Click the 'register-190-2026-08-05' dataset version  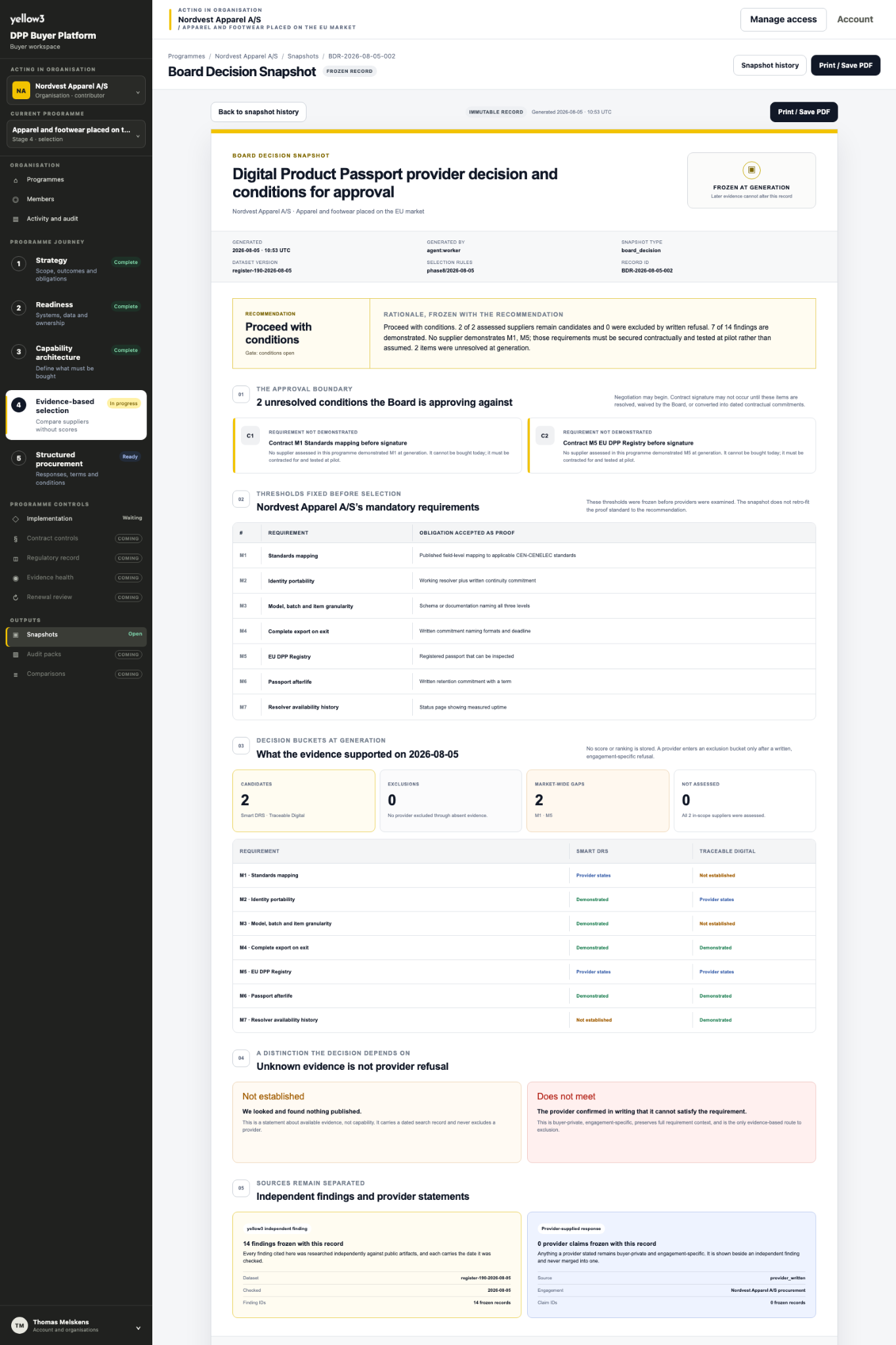(x=262, y=271)
